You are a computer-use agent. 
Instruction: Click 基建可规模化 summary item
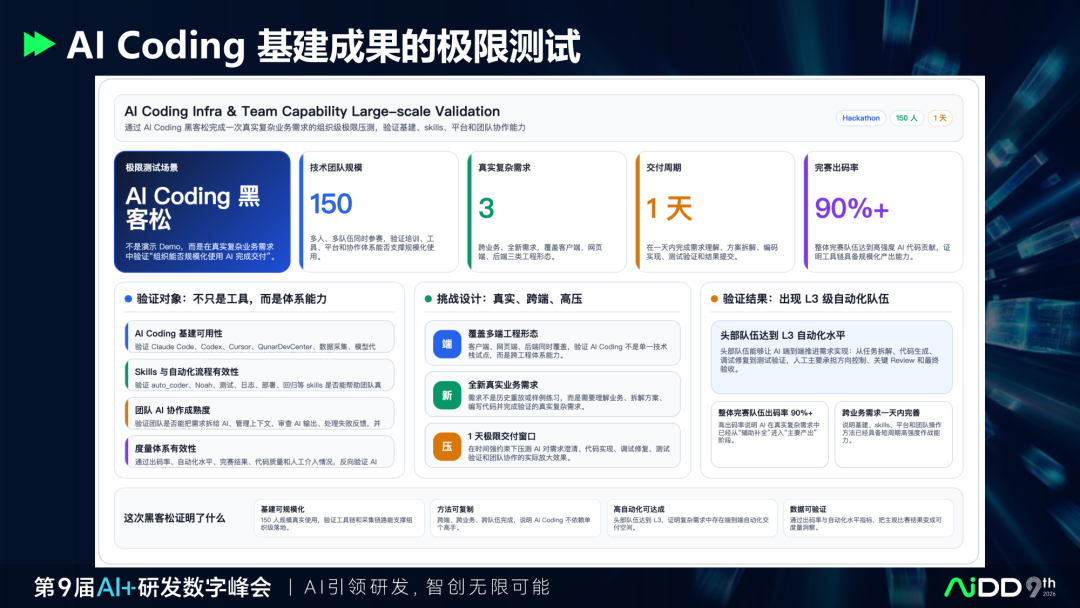click(339, 518)
